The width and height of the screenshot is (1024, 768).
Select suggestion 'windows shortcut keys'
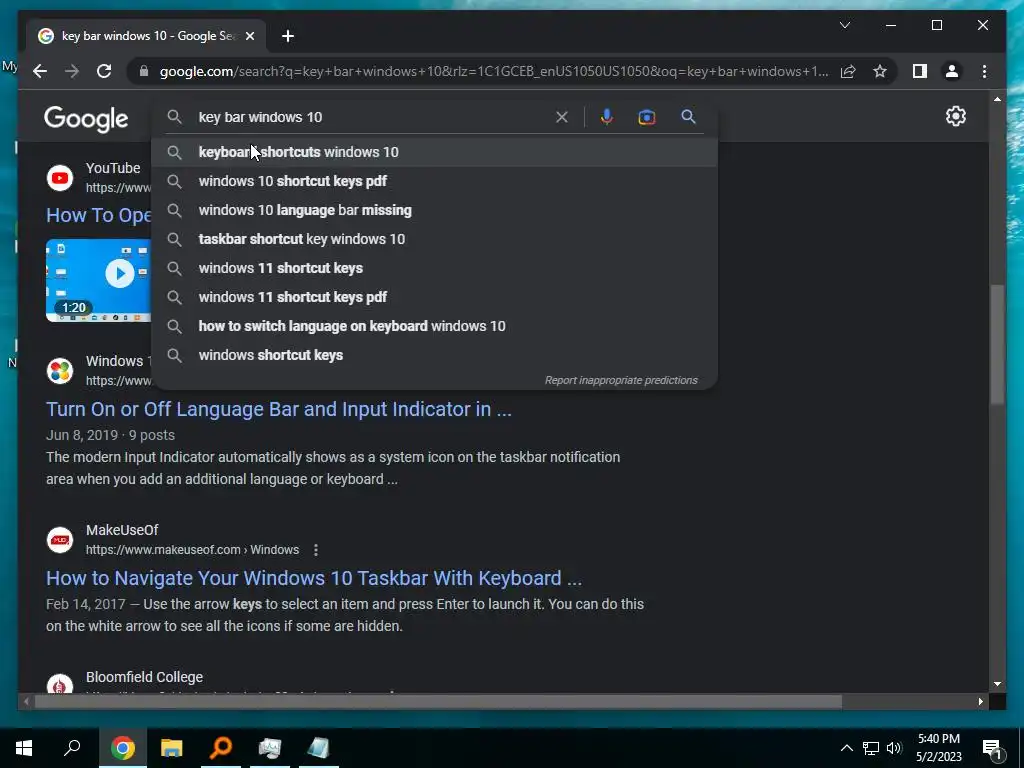434,355
